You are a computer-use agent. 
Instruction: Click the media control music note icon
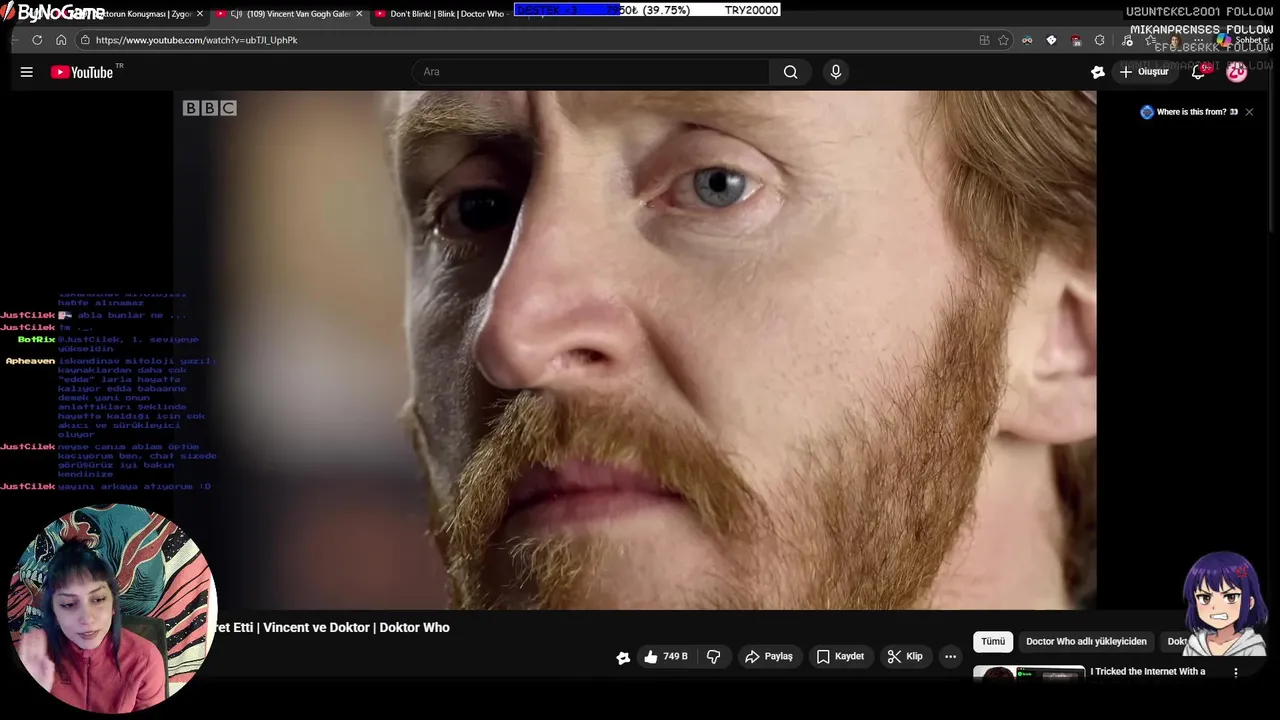click(x=1127, y=40)
